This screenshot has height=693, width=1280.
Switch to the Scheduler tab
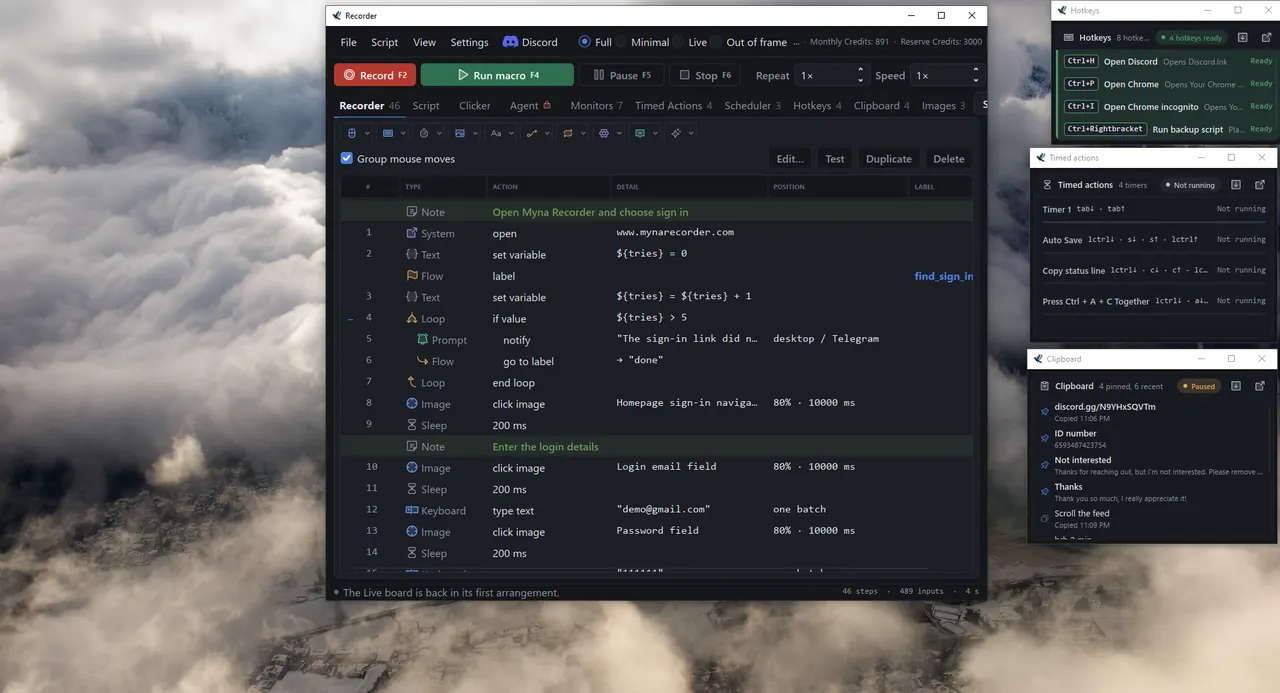752,105
